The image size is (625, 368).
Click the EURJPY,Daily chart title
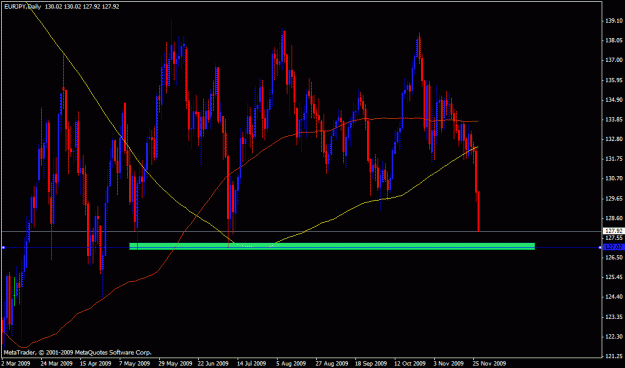coord(22,7)
